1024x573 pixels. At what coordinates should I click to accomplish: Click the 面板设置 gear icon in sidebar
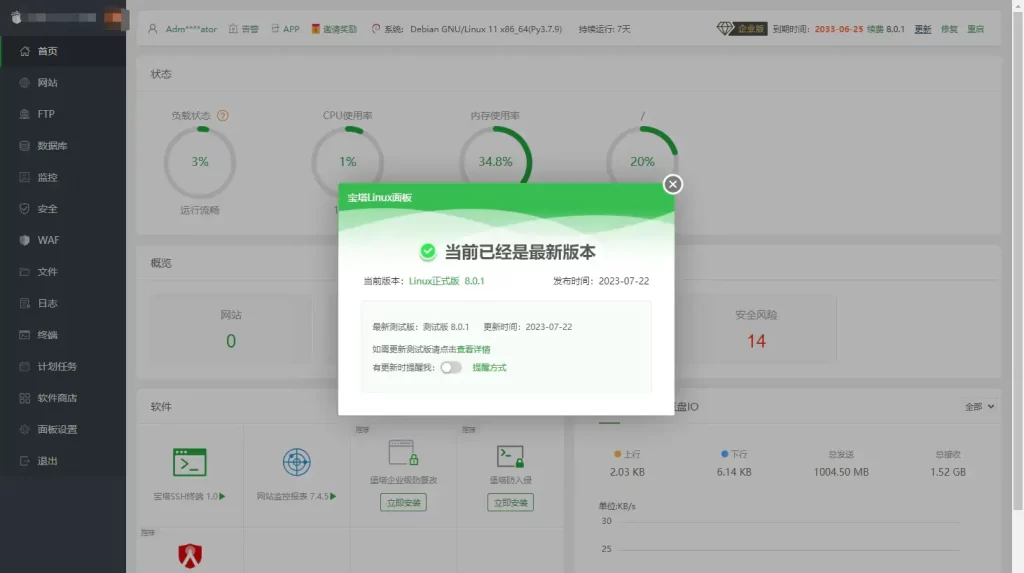point(24,429)
